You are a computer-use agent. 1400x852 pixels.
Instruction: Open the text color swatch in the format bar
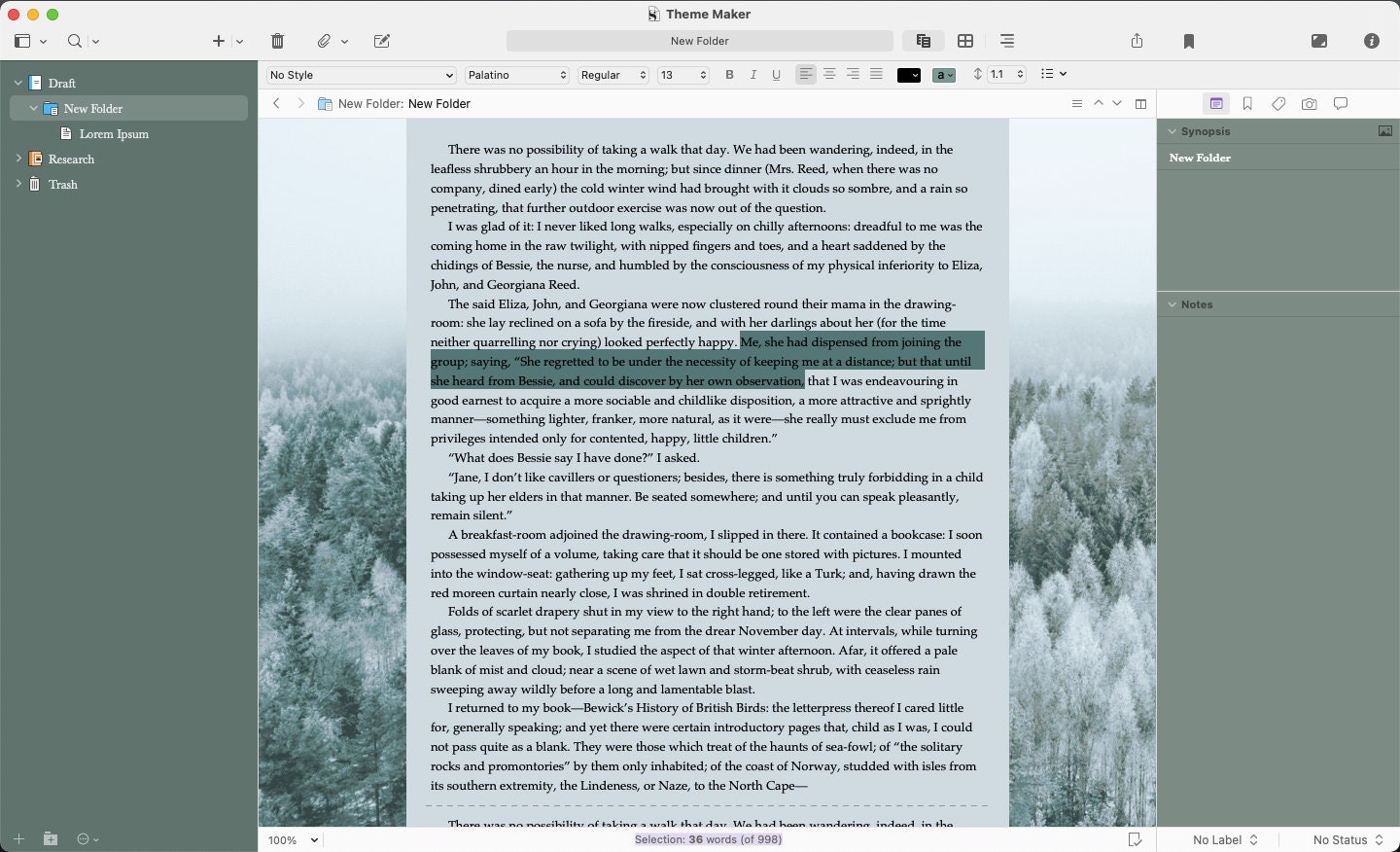click(908, 74)
